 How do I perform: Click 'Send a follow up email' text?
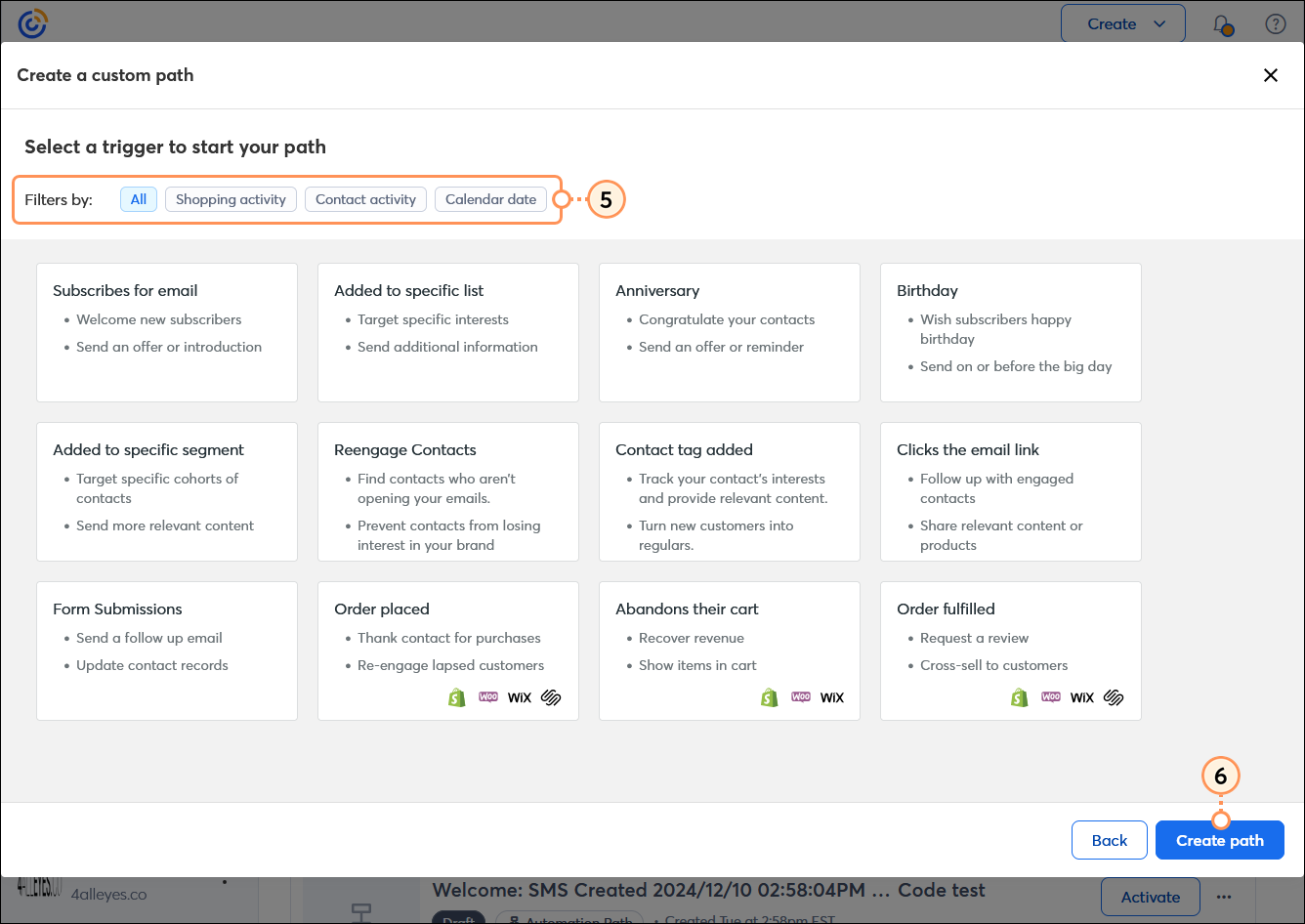[149, 638]
